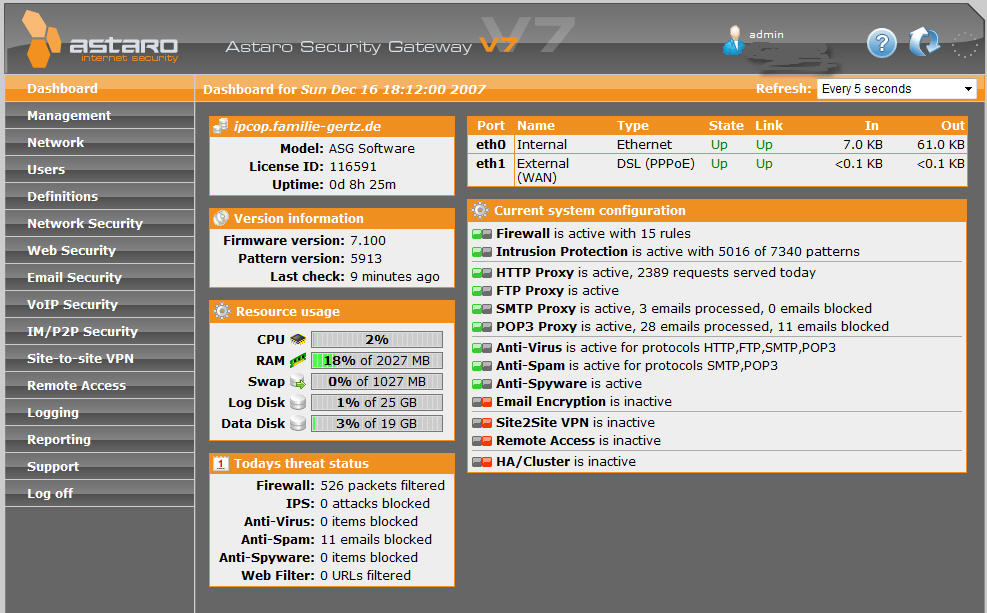Open the VoIP Security menu

[x=99, y=305]
